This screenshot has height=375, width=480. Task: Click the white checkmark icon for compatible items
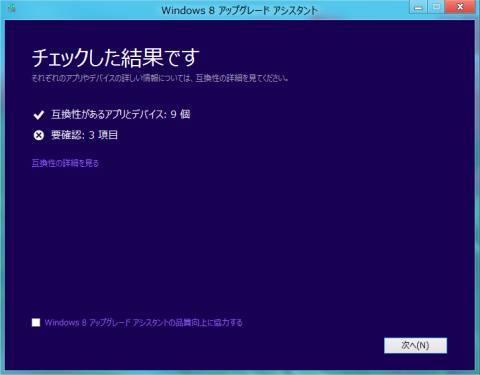39,115
